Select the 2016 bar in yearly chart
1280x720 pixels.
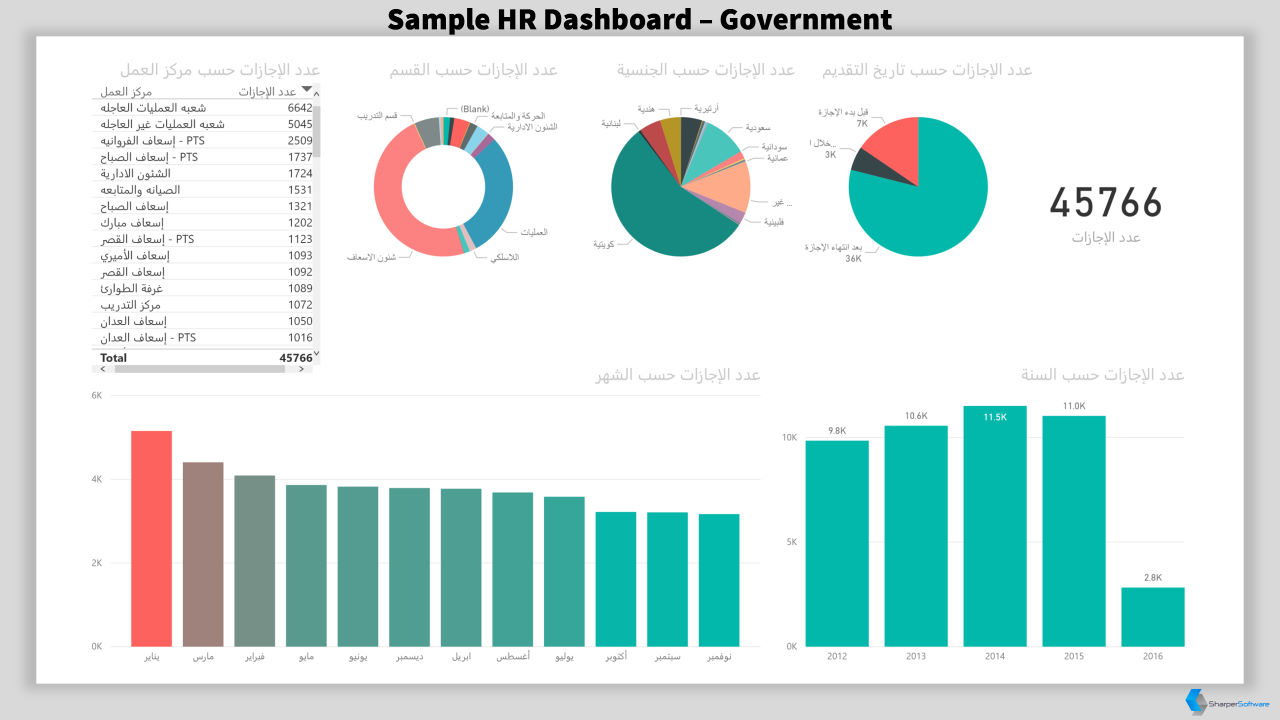[1152, 616]
